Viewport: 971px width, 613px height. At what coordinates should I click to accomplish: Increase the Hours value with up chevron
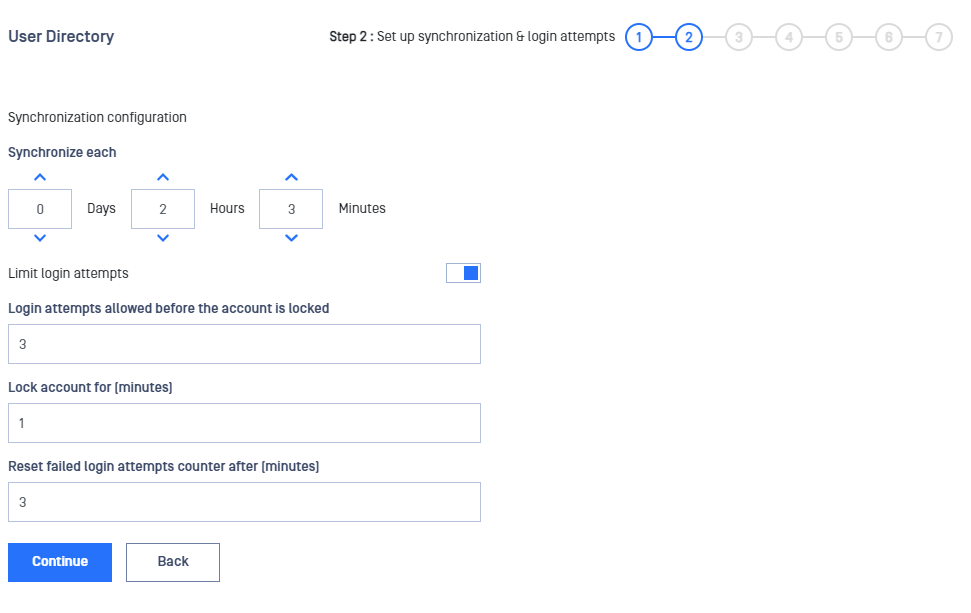pos(163,177)
